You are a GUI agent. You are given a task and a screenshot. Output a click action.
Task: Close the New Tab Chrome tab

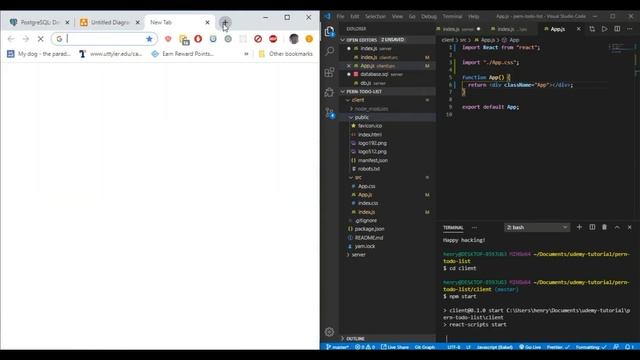207,22
